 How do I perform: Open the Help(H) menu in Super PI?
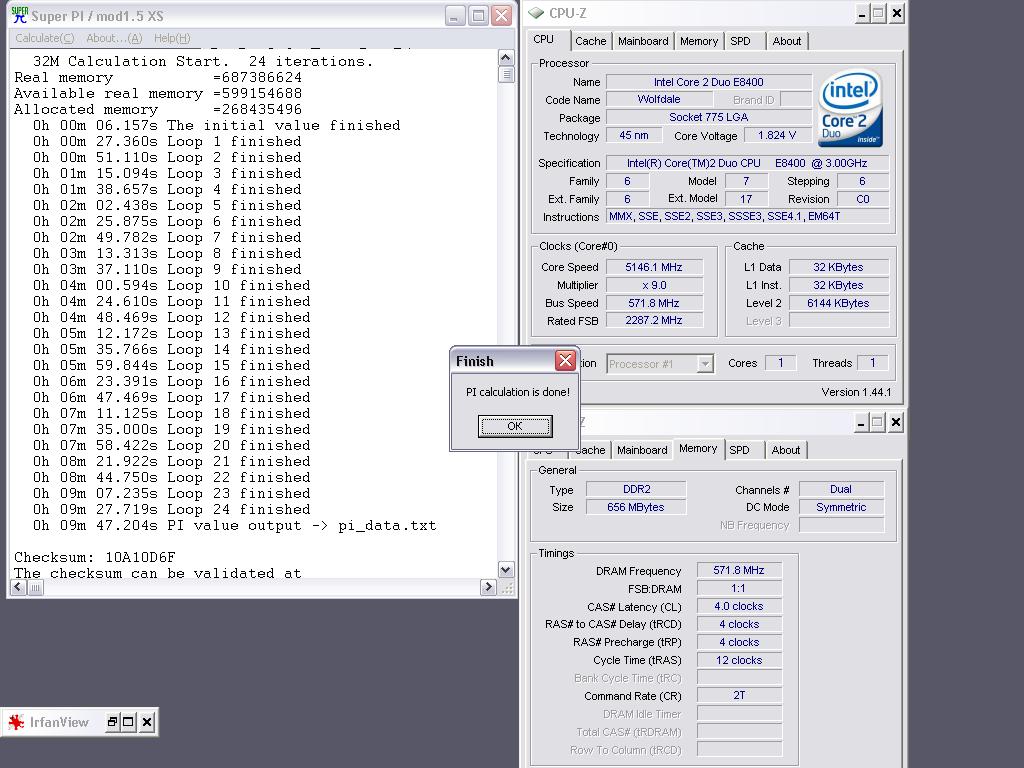pyautogui.click(x=172, y=38)
